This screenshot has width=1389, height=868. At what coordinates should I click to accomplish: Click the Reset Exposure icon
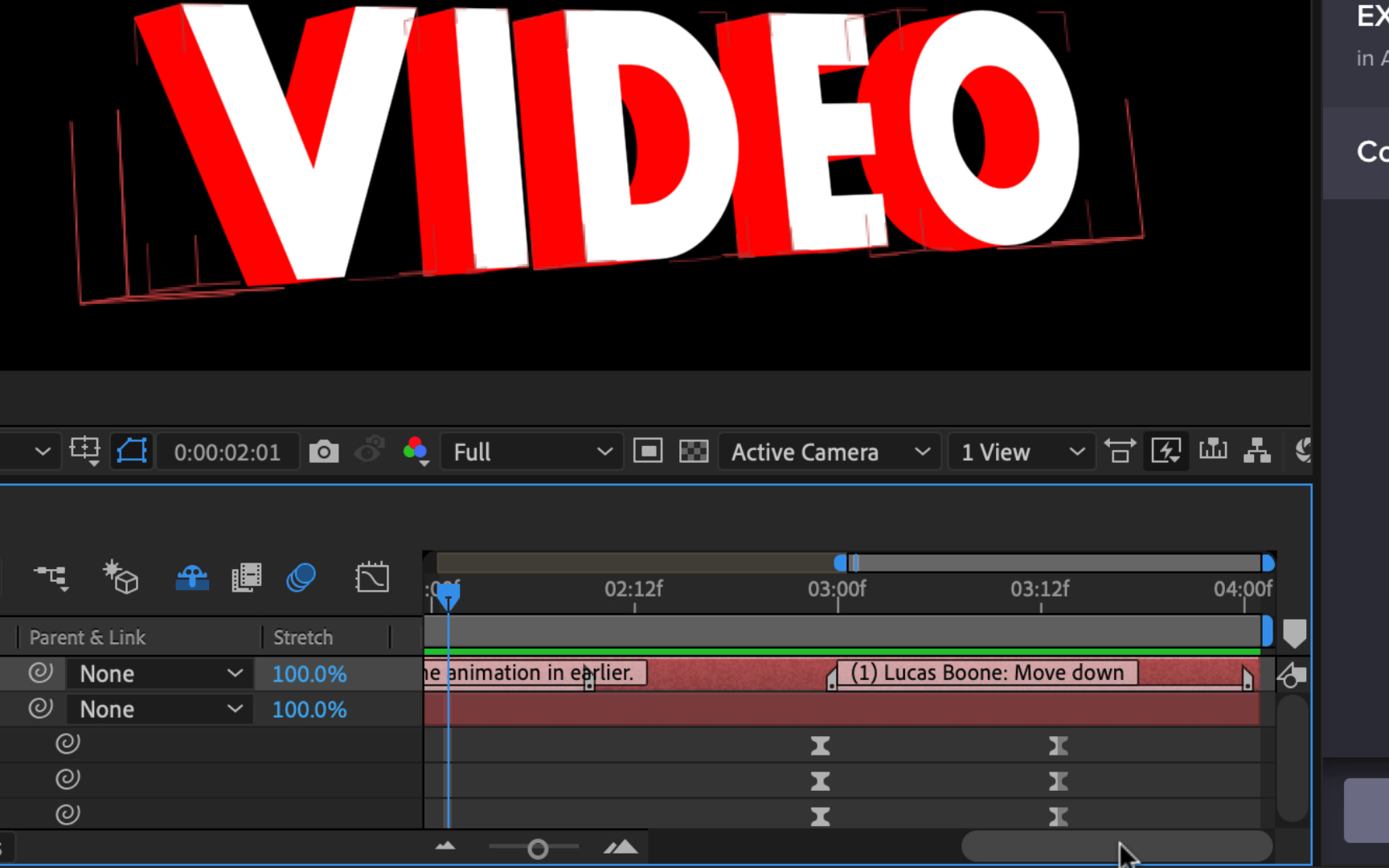(x=1303, y=451)
